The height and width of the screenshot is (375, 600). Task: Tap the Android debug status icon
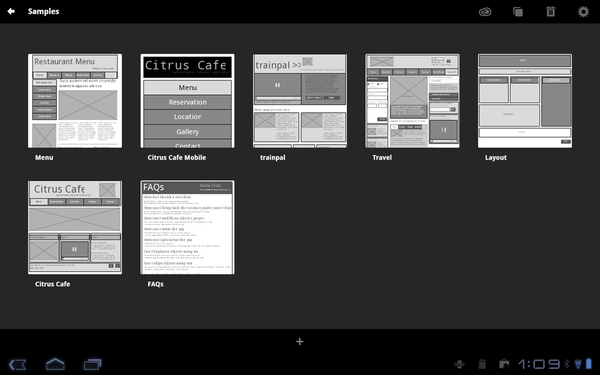point(459,364)
